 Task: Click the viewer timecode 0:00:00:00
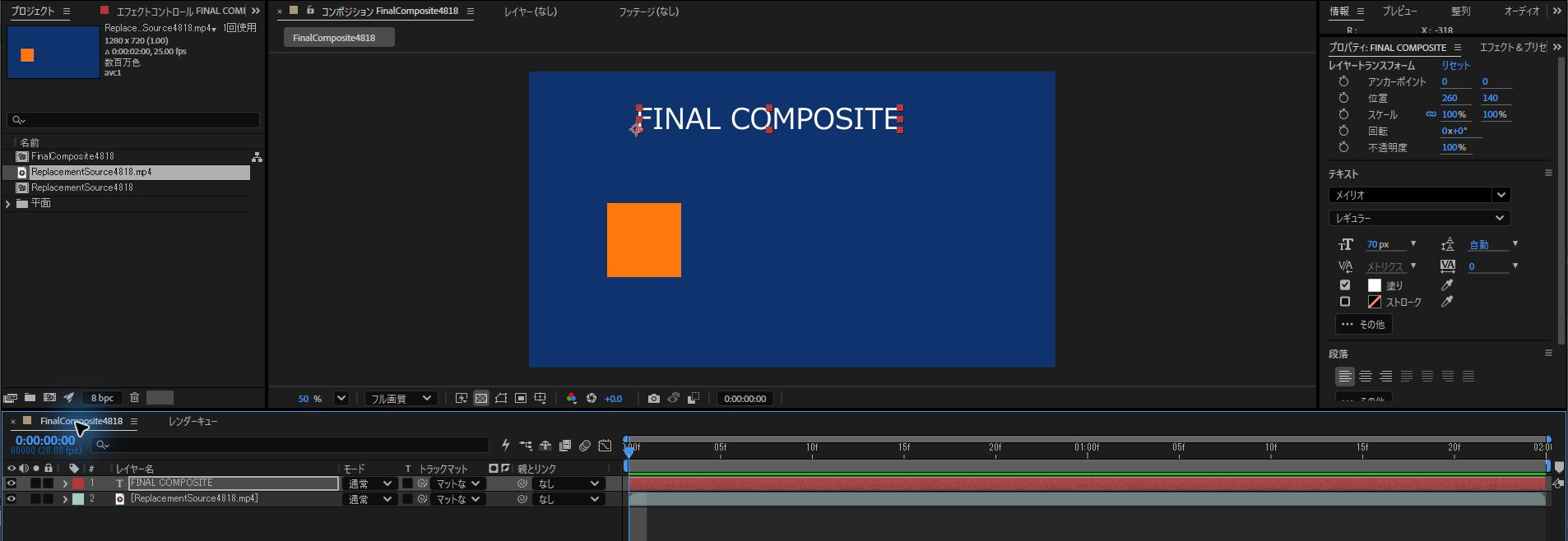[745, 399]
